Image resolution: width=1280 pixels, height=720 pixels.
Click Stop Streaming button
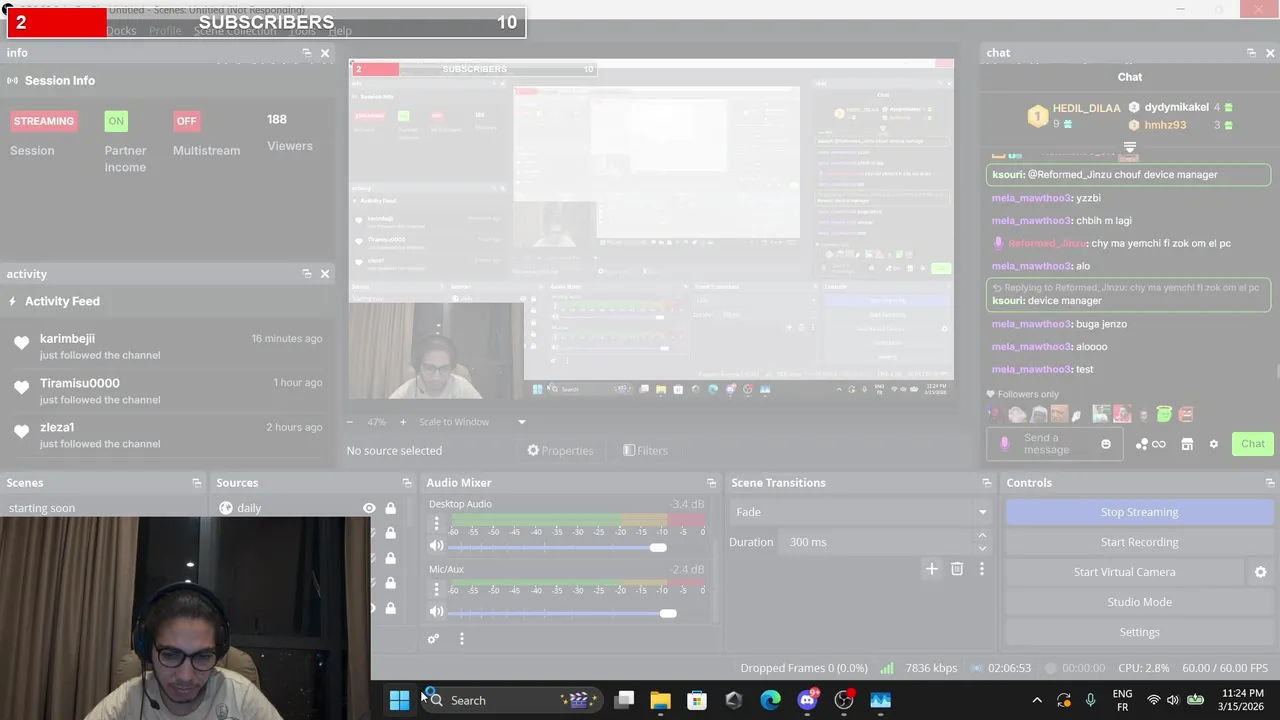pos(1139,512)
